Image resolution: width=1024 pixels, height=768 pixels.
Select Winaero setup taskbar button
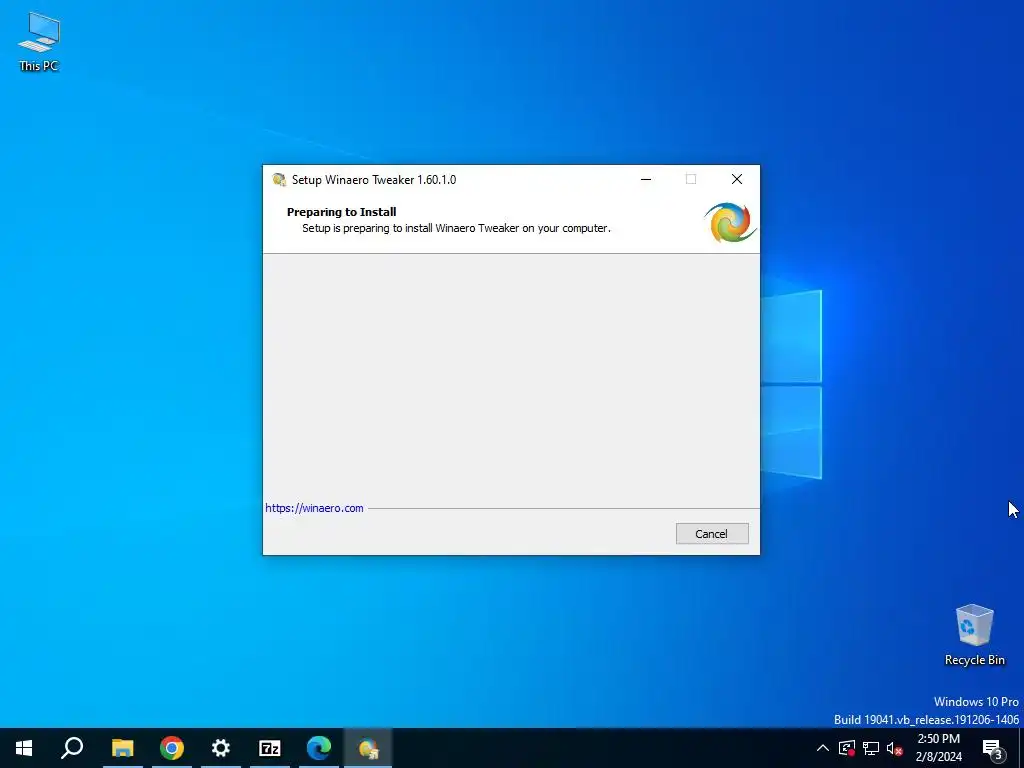click(368, 748)
